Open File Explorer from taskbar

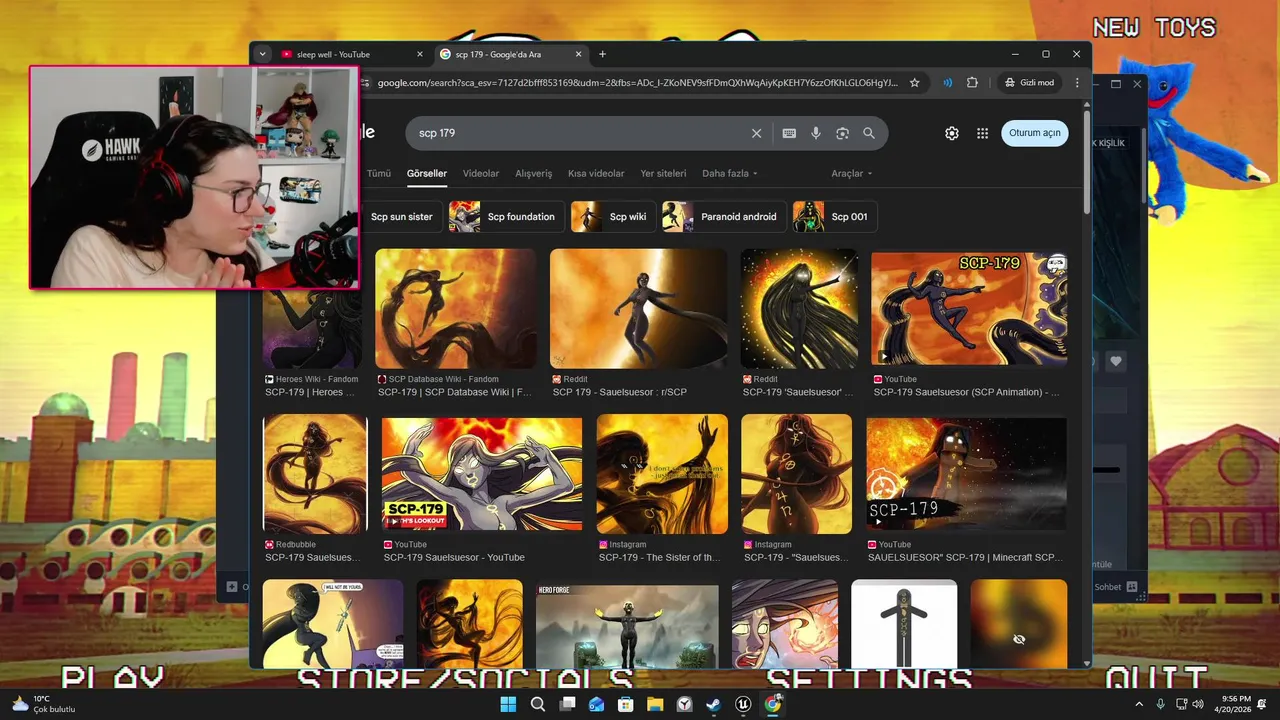pyautogui.click(x=655, y=704)
